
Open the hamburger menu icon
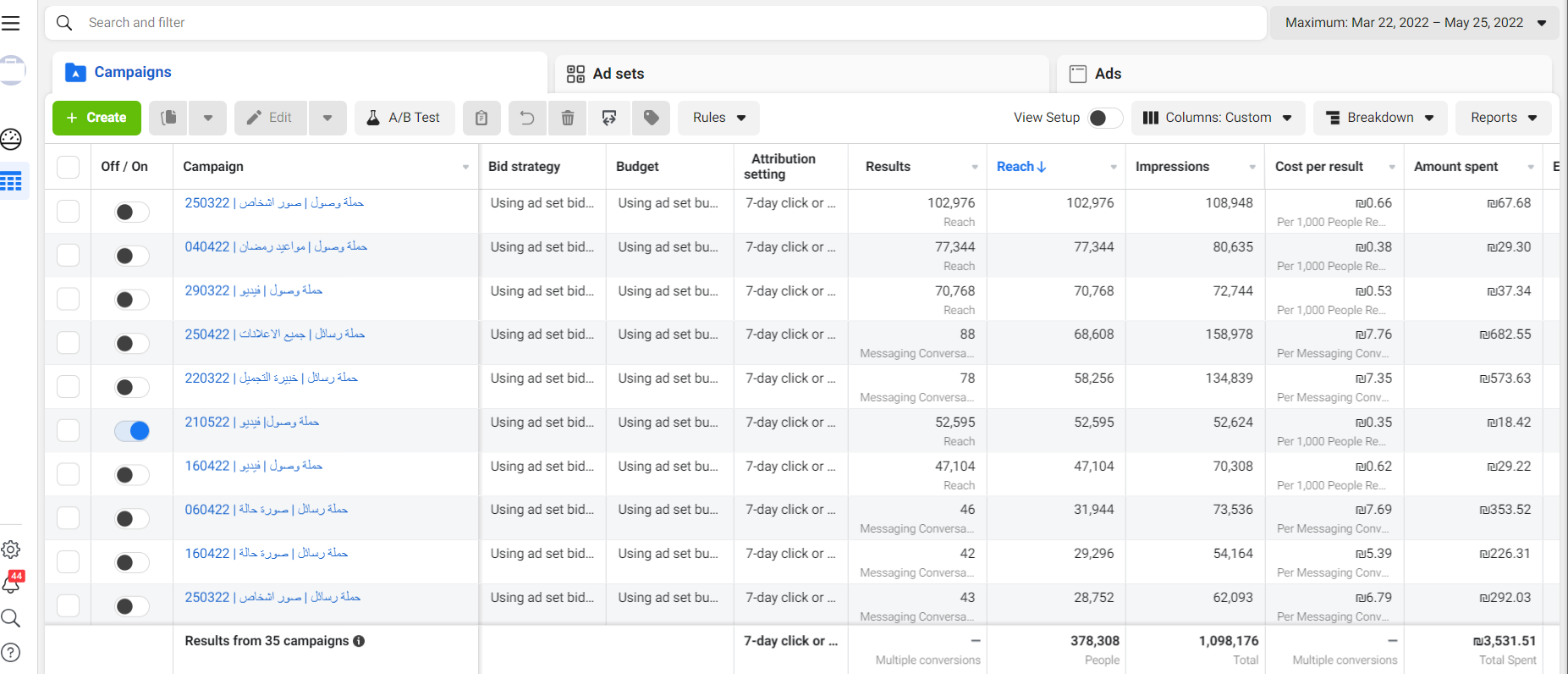click(x=11, y=23)
